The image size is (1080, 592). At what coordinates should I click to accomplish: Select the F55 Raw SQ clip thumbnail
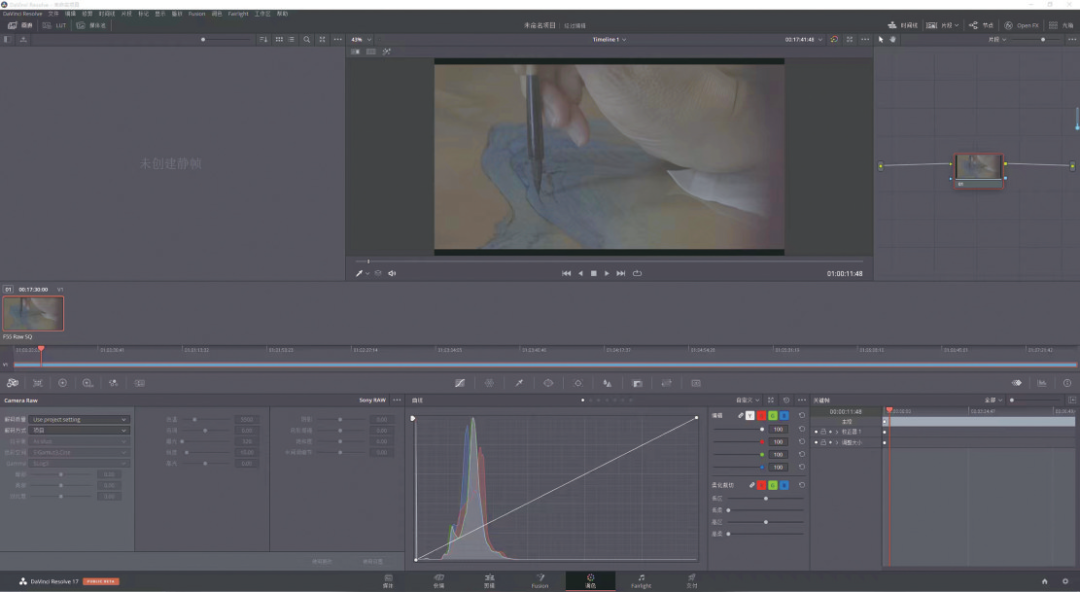[33, 314]
